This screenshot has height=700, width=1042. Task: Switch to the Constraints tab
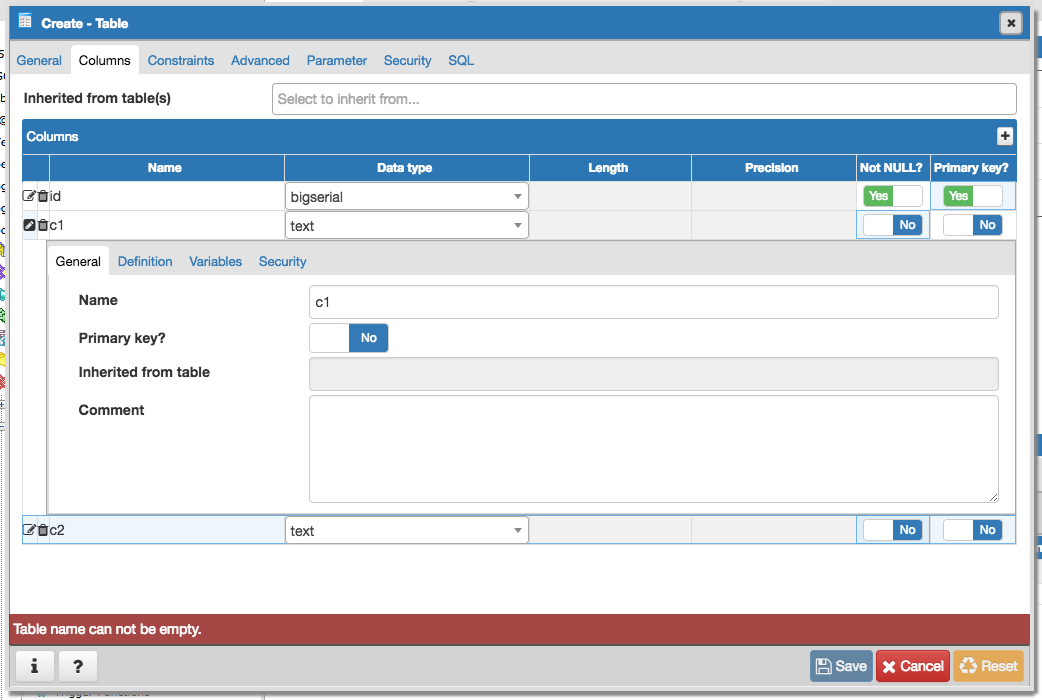click(x=181, y=60)
